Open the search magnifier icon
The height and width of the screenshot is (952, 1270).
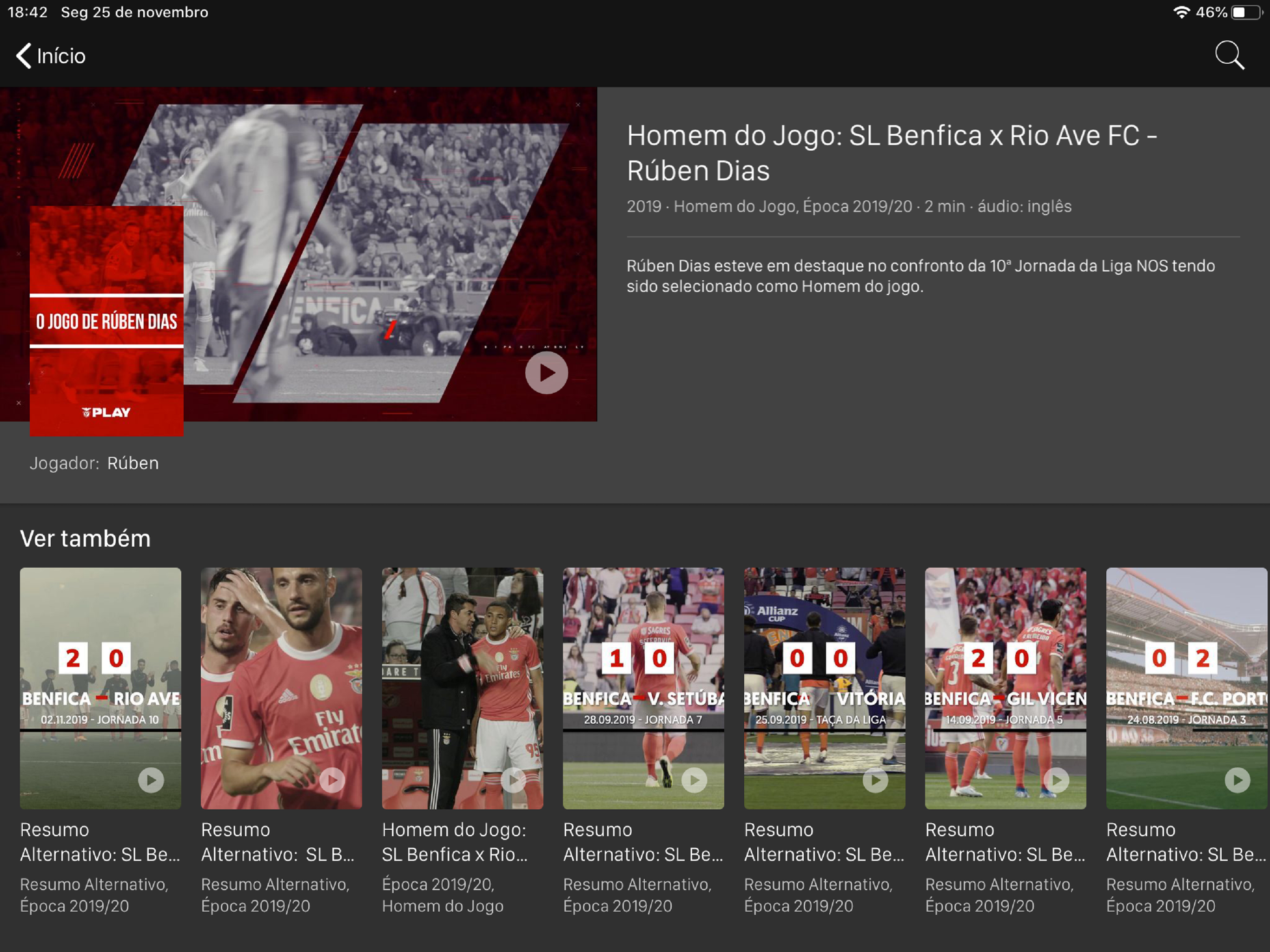click(1229, 55)
